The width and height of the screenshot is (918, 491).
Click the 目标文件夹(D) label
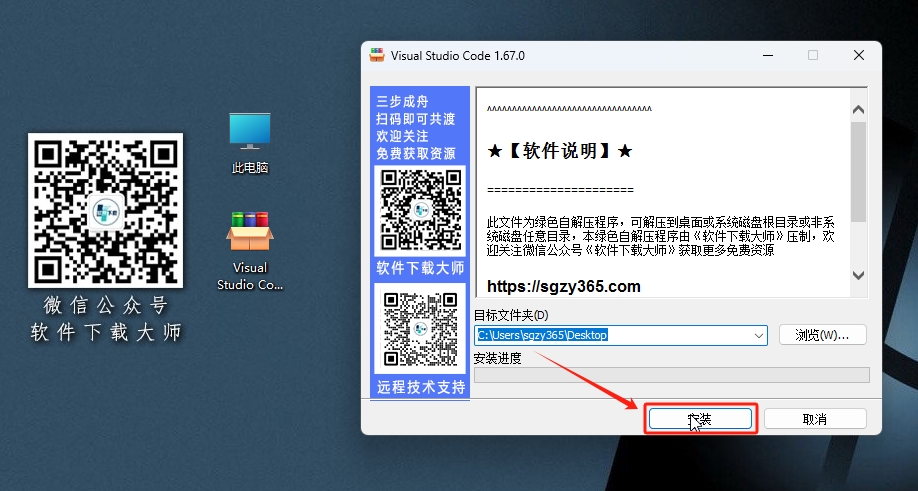511,315
